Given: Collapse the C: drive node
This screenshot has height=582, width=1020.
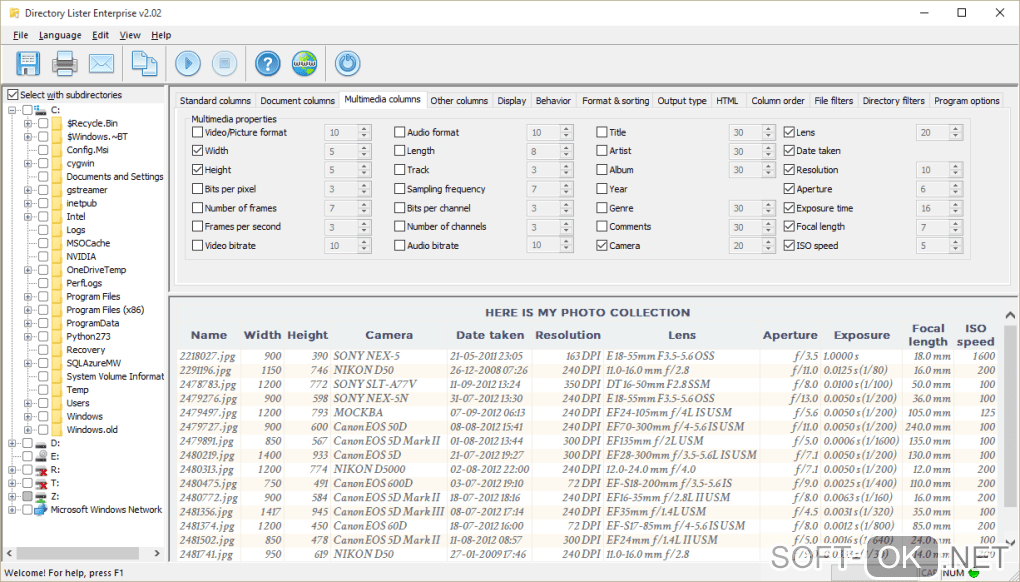Looking at the screenshot, I should 10,110.
